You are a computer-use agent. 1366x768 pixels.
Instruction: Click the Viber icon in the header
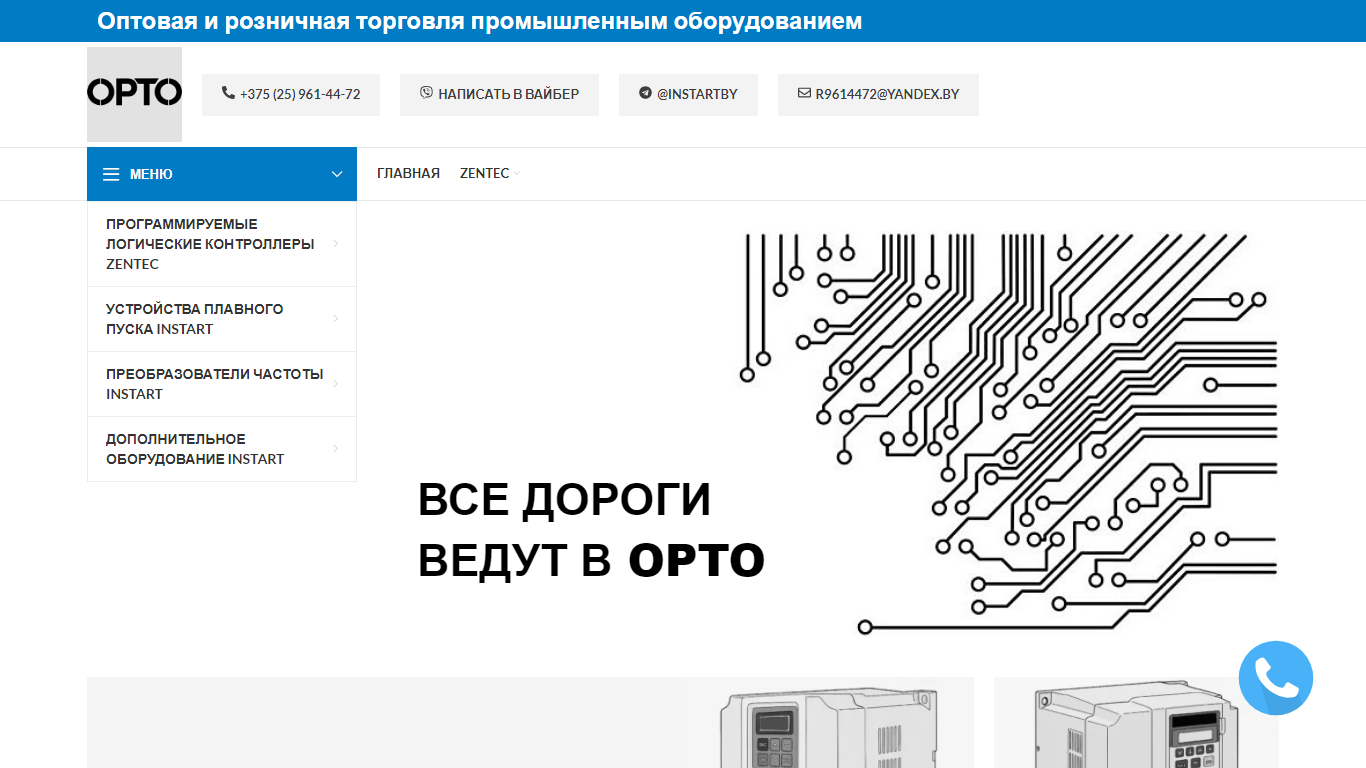[x=427, y=93]
